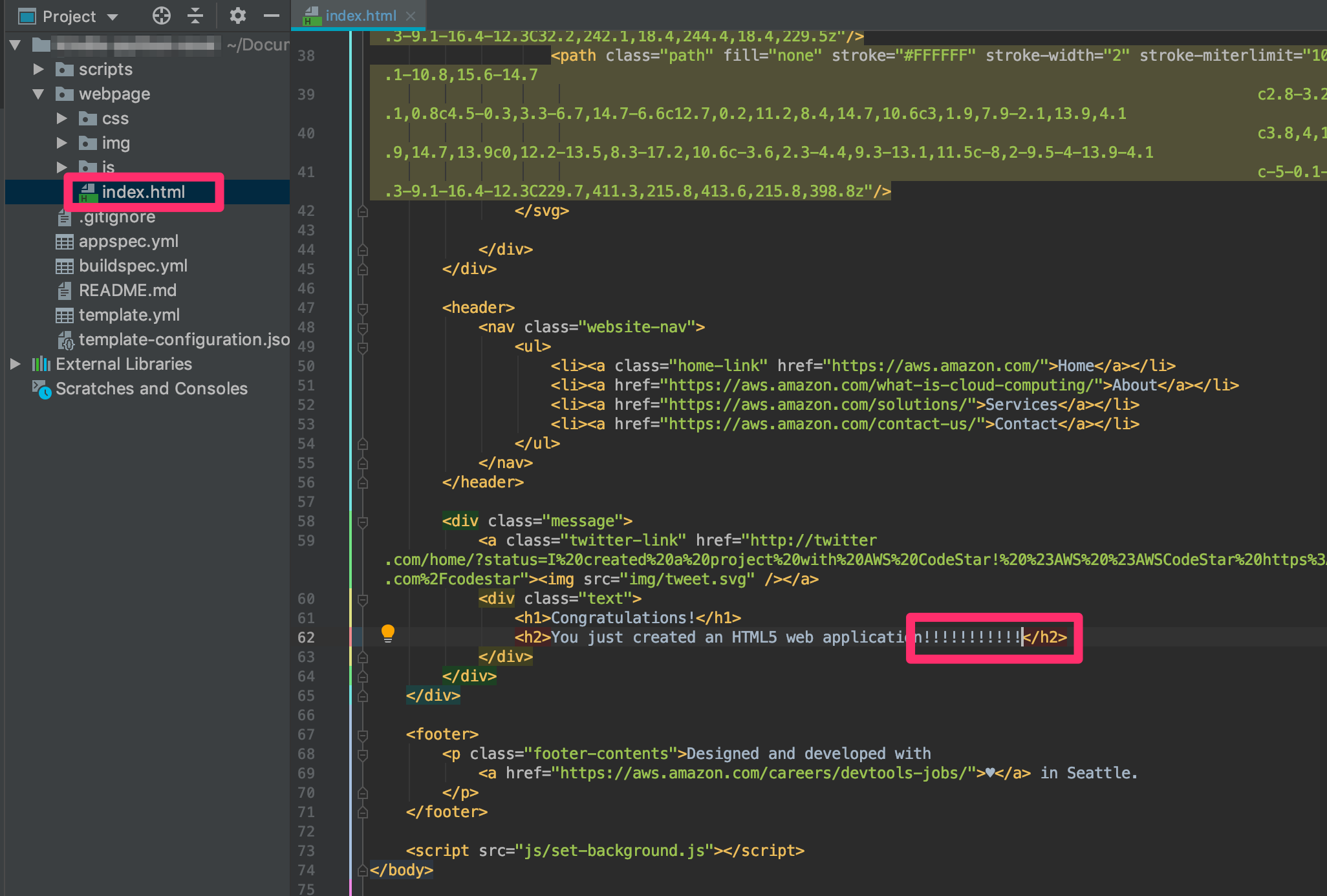Click the Project tool window icon

pos(27,16)
